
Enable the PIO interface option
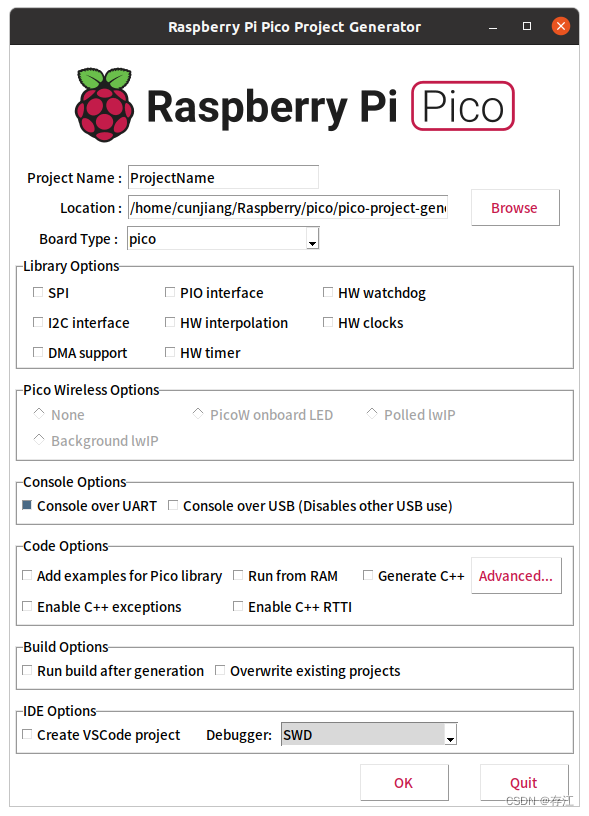tap(170, 292)
